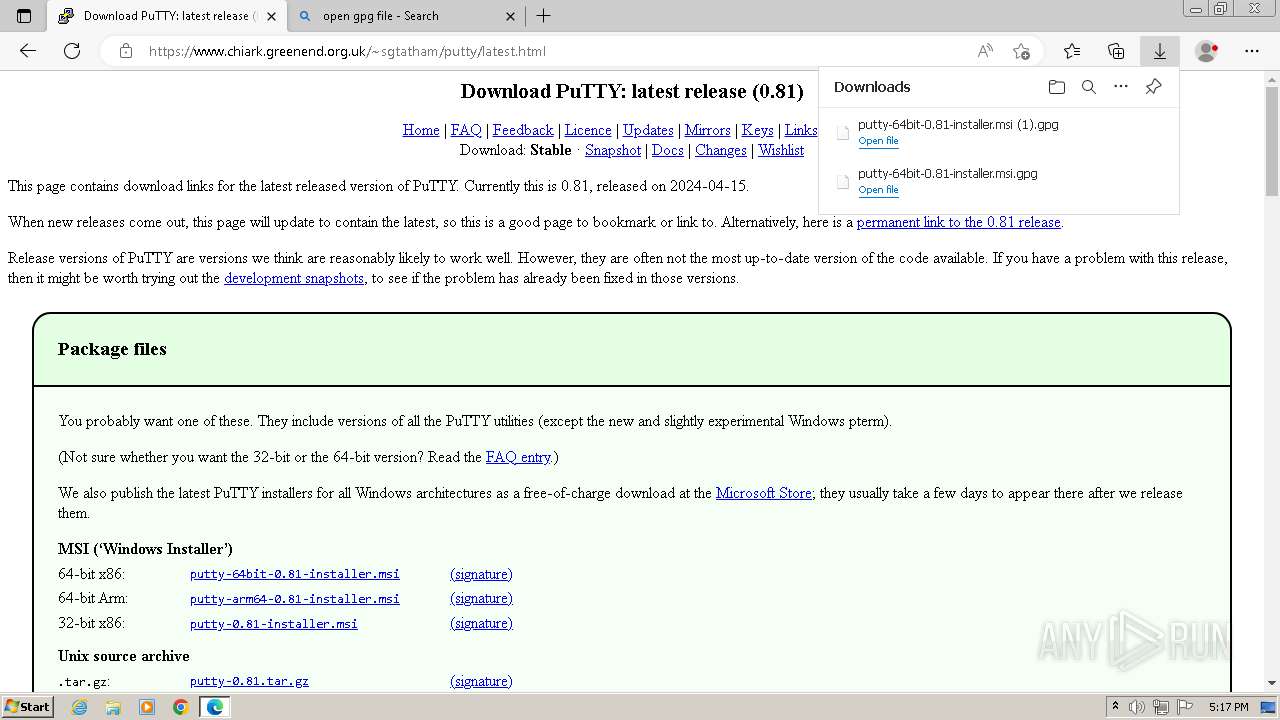Open Tab actions menu icon

tap(24, 16)
